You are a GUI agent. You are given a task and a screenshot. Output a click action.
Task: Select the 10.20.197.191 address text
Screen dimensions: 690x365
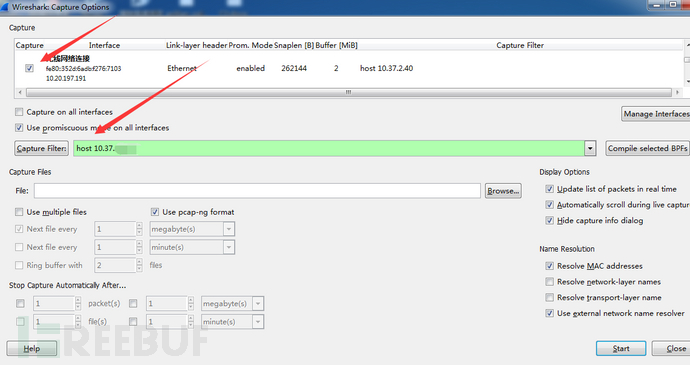point(66,78)
